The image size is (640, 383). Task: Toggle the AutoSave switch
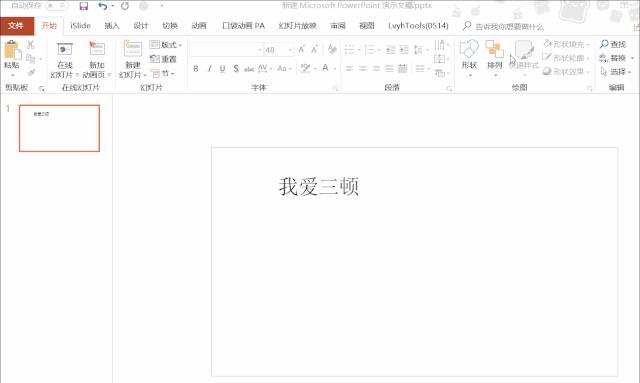point(56,6)
